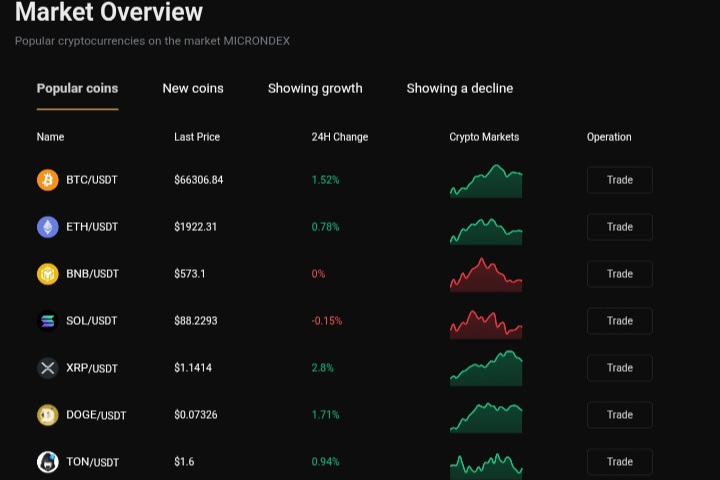This screenshot has width=720, height=480.
Task: Switch to the Showing growth tab
Action: pos(315,88)
